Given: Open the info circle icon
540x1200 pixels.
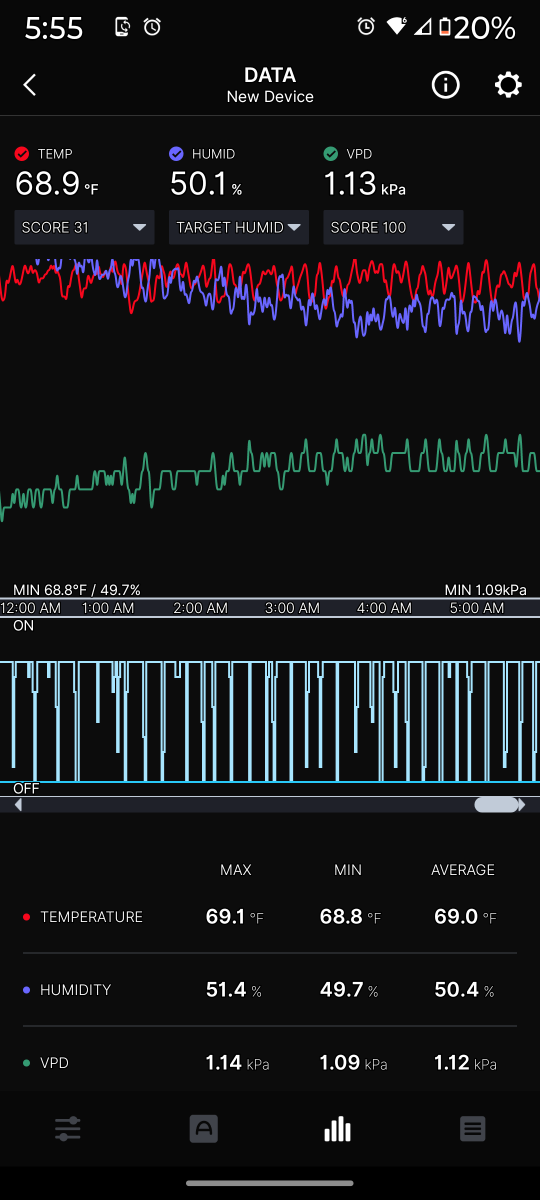Looking at the screenshot, I should point(445,85).
